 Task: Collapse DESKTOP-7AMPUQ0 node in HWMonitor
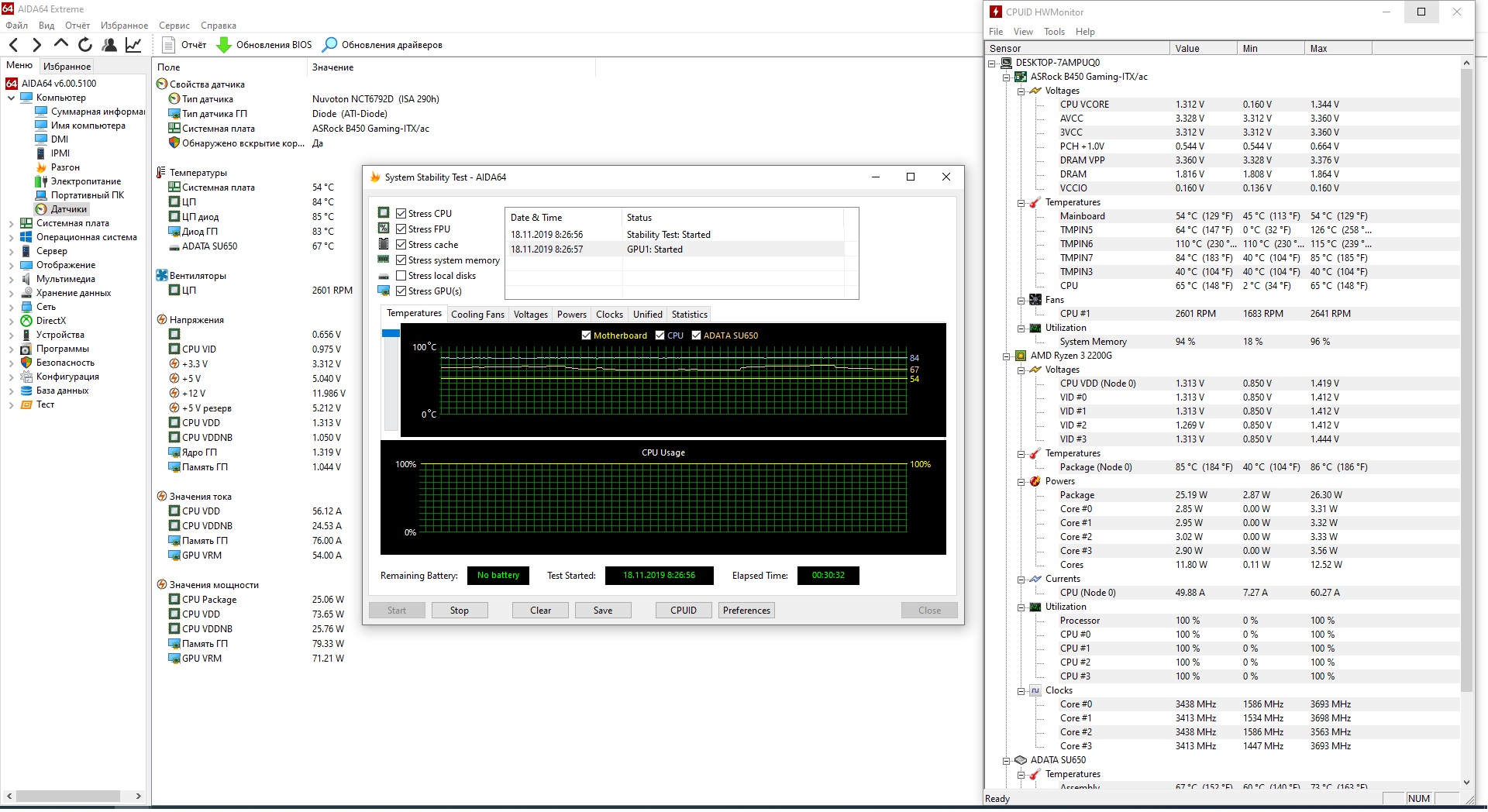pyautogui.click(x=992, y=64)
